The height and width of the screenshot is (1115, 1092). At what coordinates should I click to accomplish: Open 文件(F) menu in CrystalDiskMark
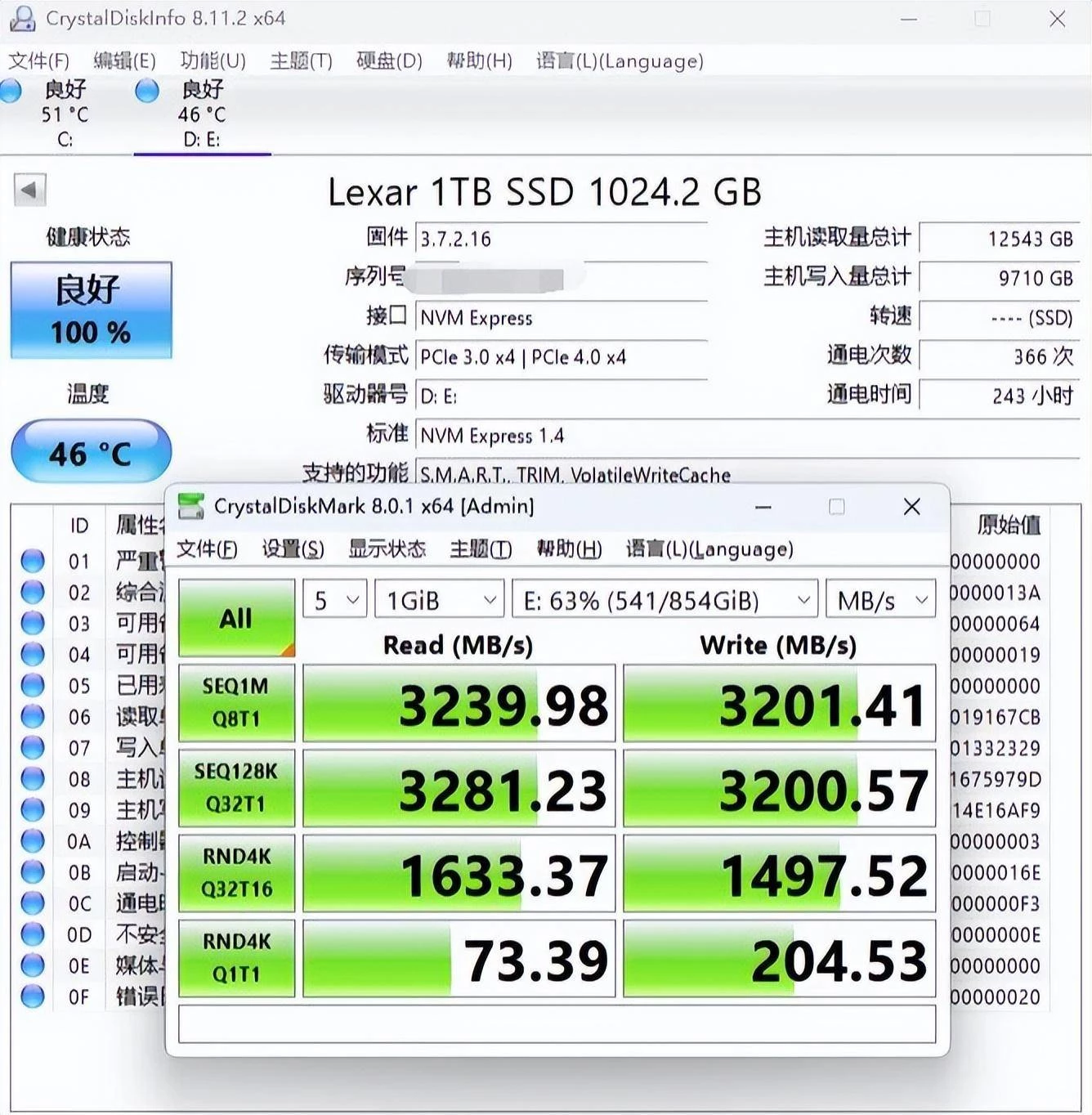(207, 549)
